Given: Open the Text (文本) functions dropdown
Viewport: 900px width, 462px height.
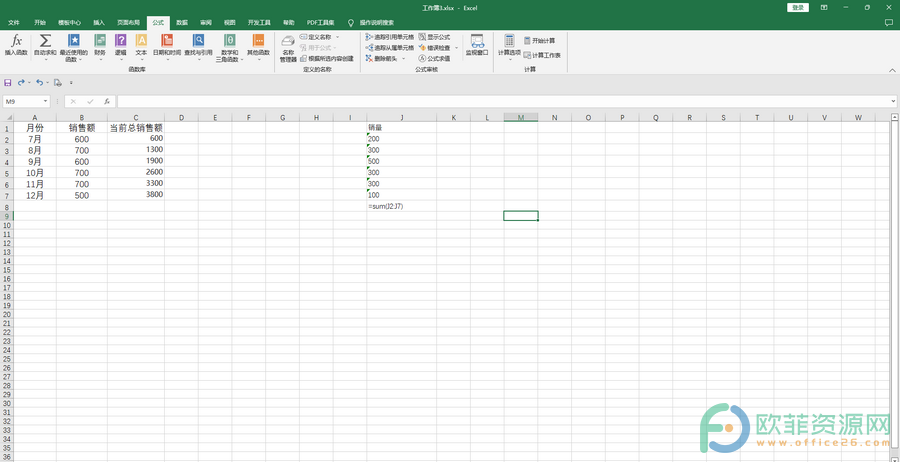Looking at the screenshot, I should coord(141,48).
